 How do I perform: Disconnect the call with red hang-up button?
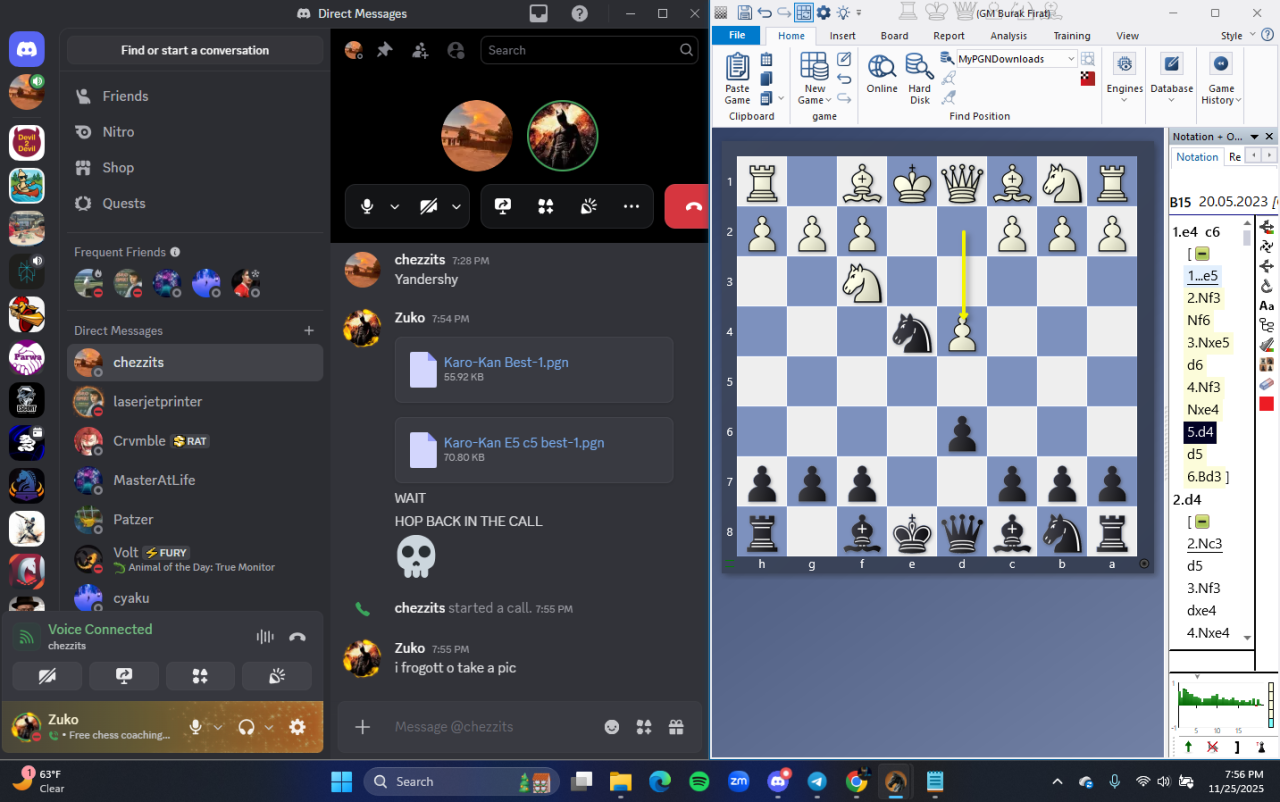[687, 207]
